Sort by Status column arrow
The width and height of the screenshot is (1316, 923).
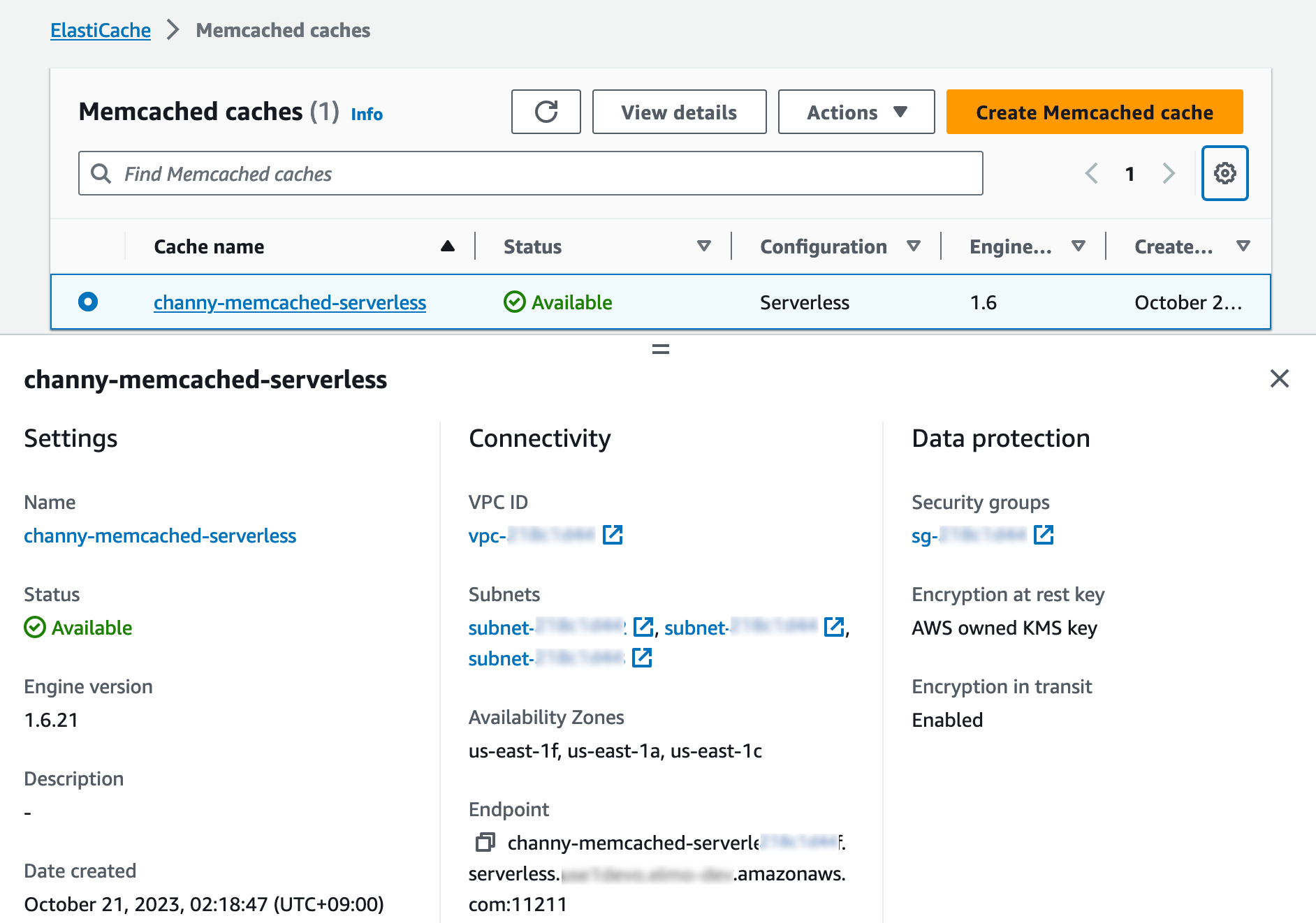[703, 246]
